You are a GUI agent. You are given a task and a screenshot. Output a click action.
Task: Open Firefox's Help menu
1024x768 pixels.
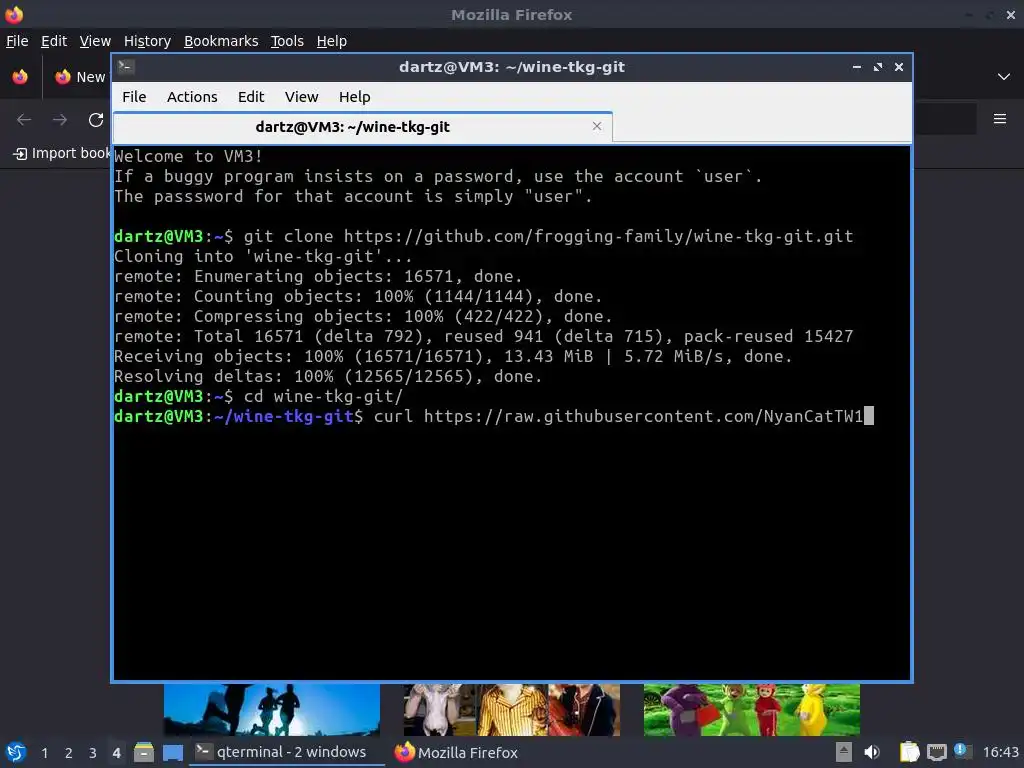coord(332,41)
